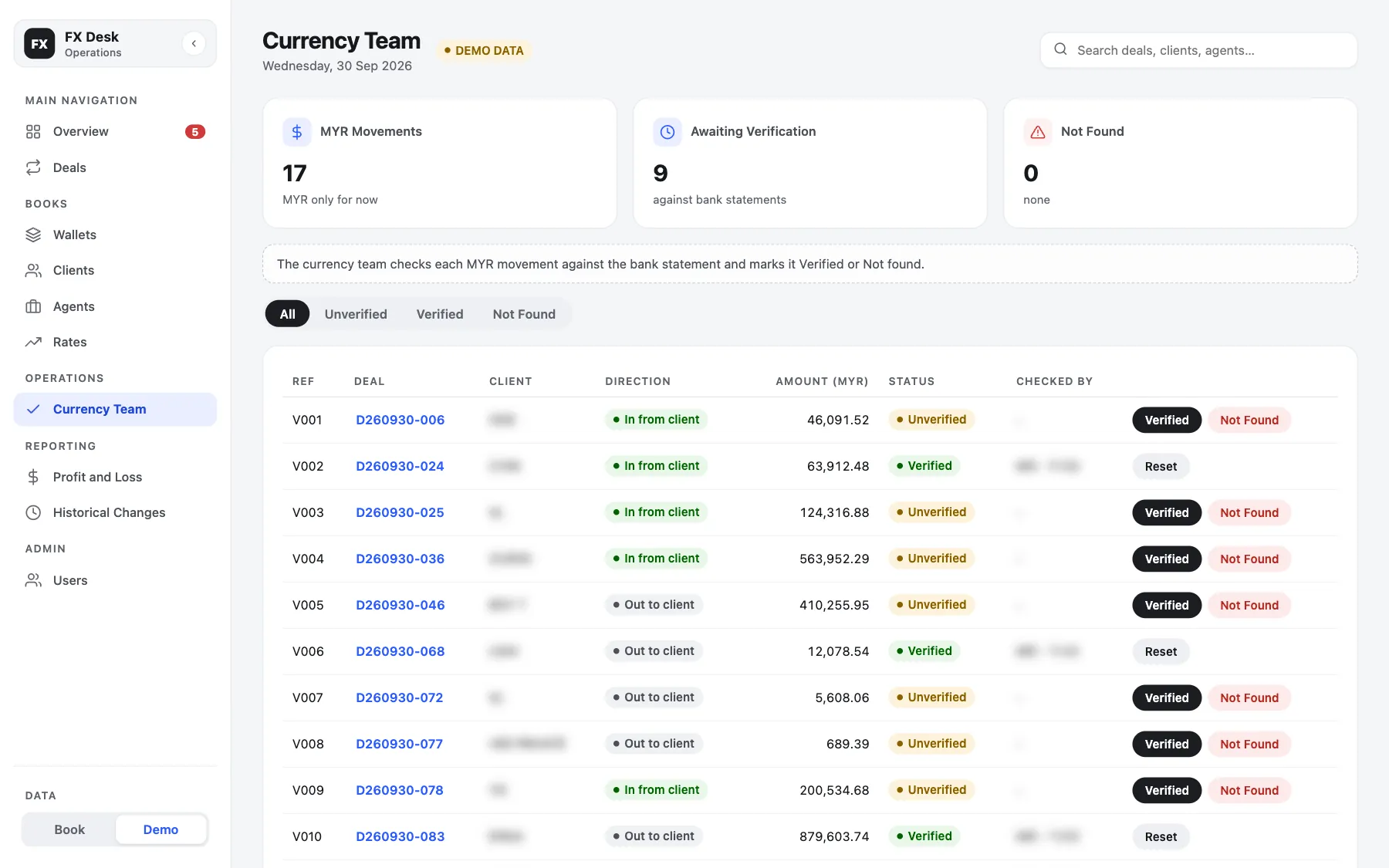Open the Agents briefcase icon

33,306
